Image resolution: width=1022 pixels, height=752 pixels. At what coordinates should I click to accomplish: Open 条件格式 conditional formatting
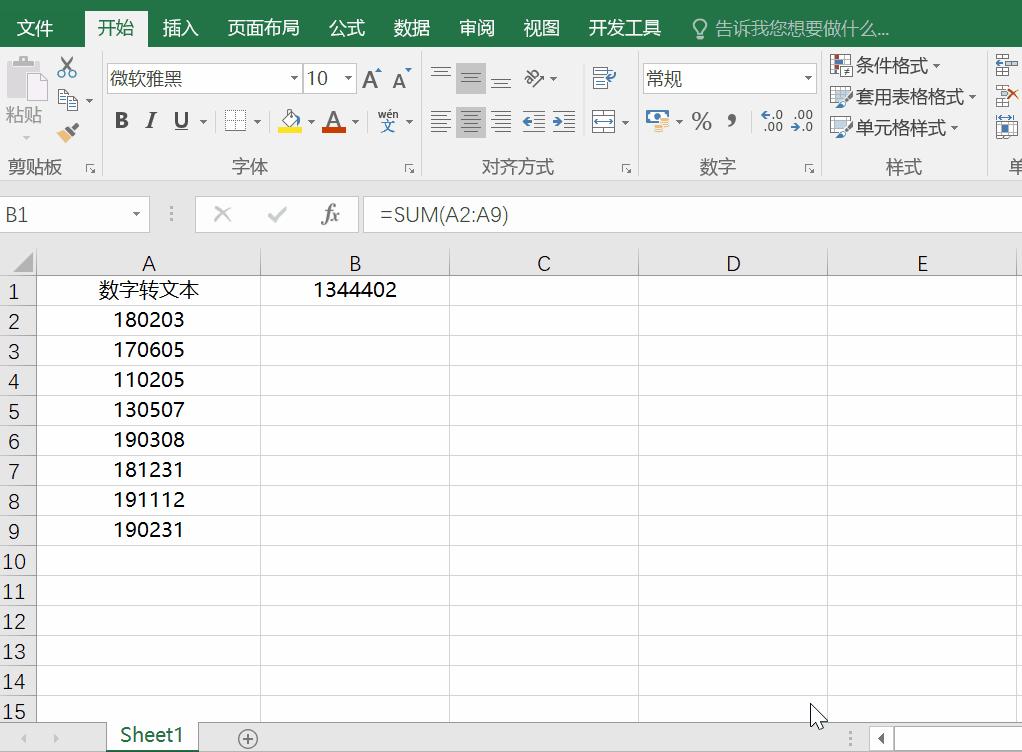[x=886, y=66]
